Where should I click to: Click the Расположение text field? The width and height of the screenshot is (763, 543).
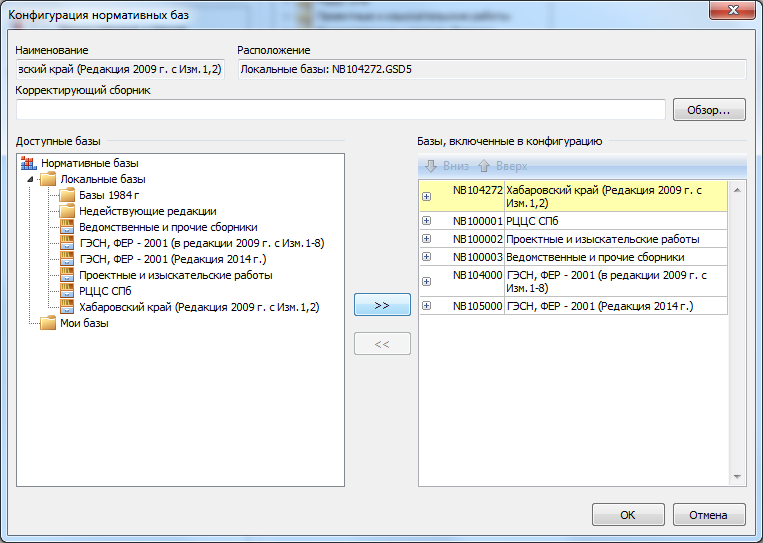492,70
